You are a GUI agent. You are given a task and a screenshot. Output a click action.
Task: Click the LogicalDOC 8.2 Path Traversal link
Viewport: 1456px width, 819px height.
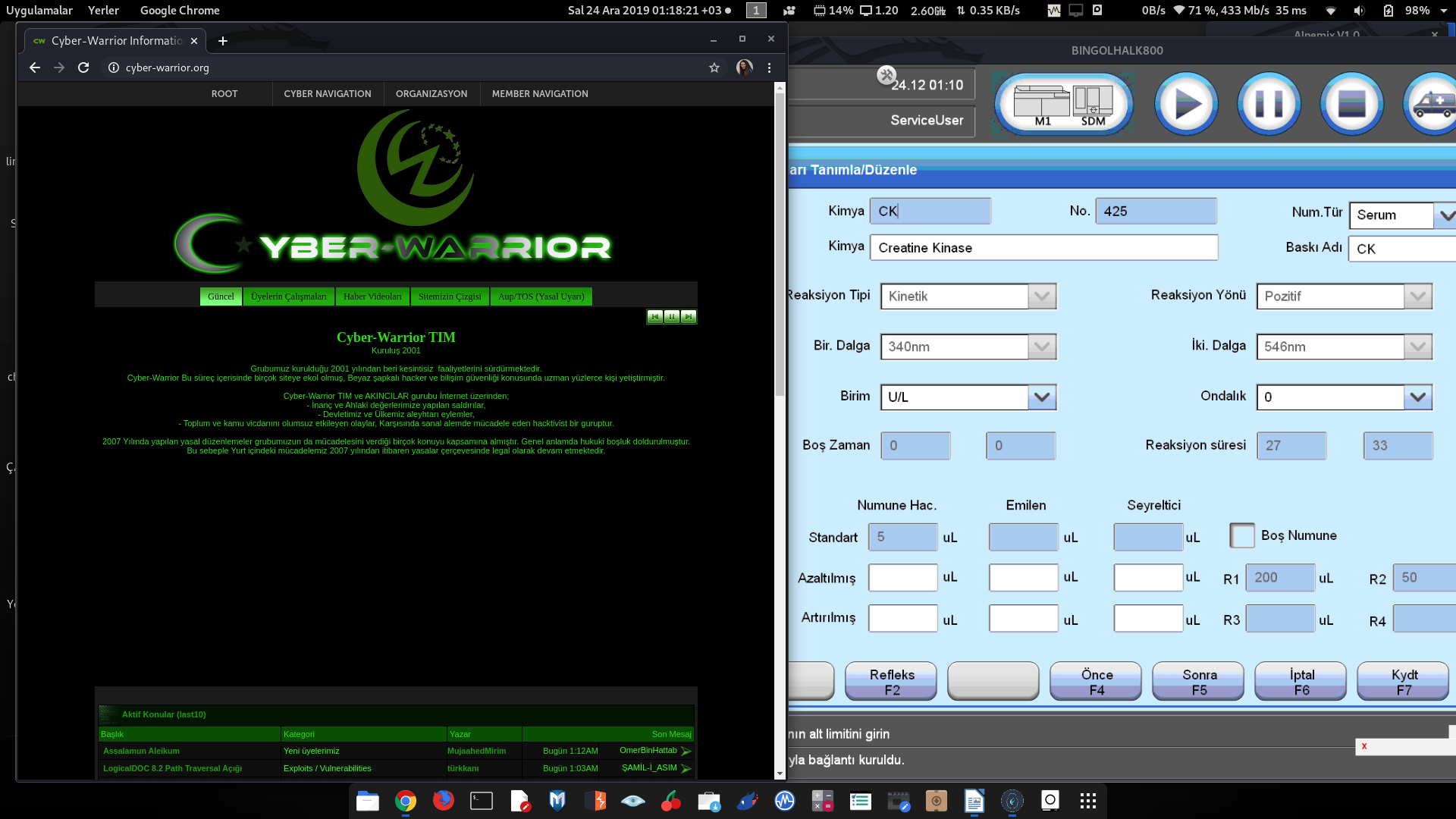(x=173, y=768)
